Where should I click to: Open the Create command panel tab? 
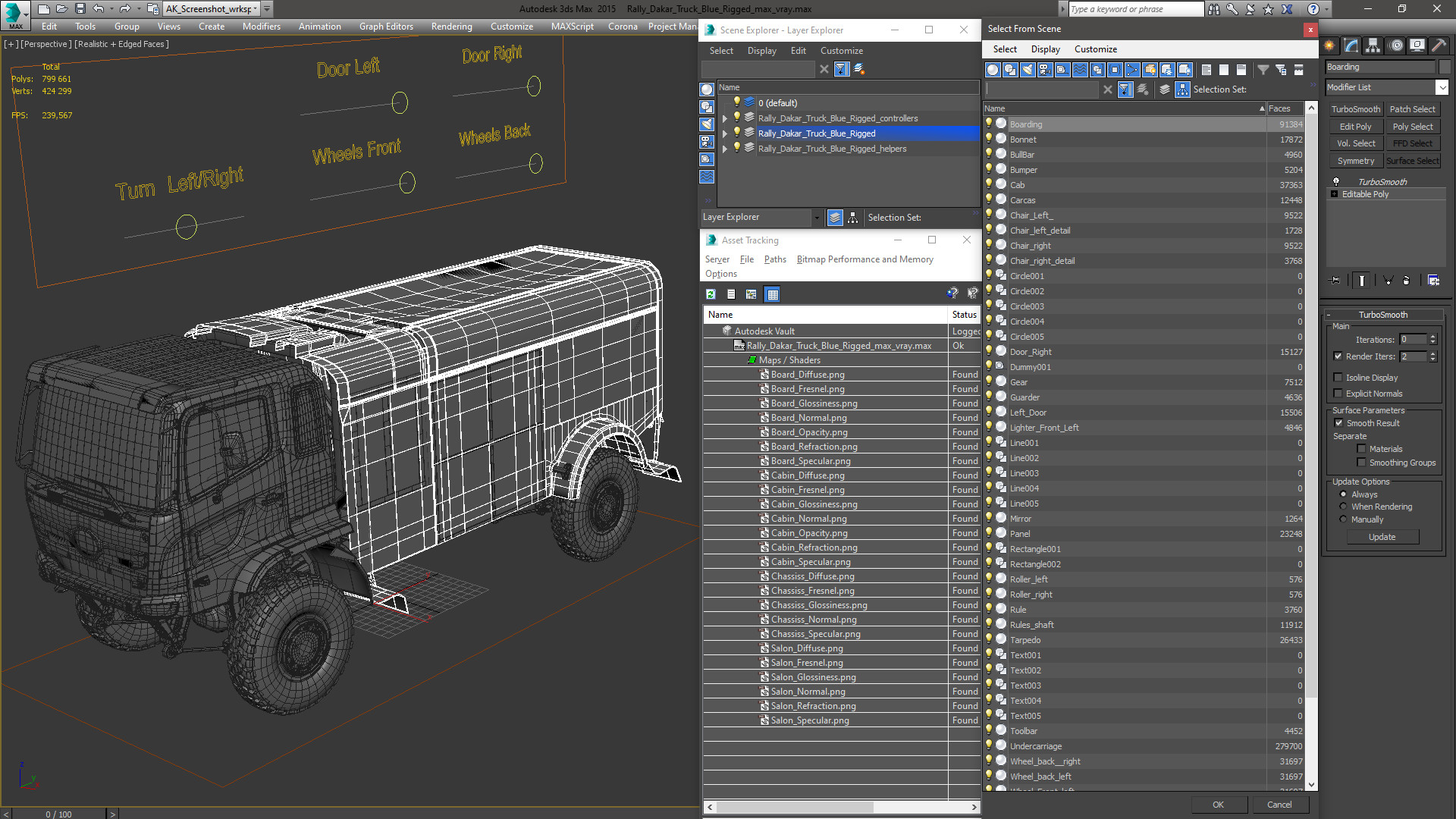(1329, 45)
